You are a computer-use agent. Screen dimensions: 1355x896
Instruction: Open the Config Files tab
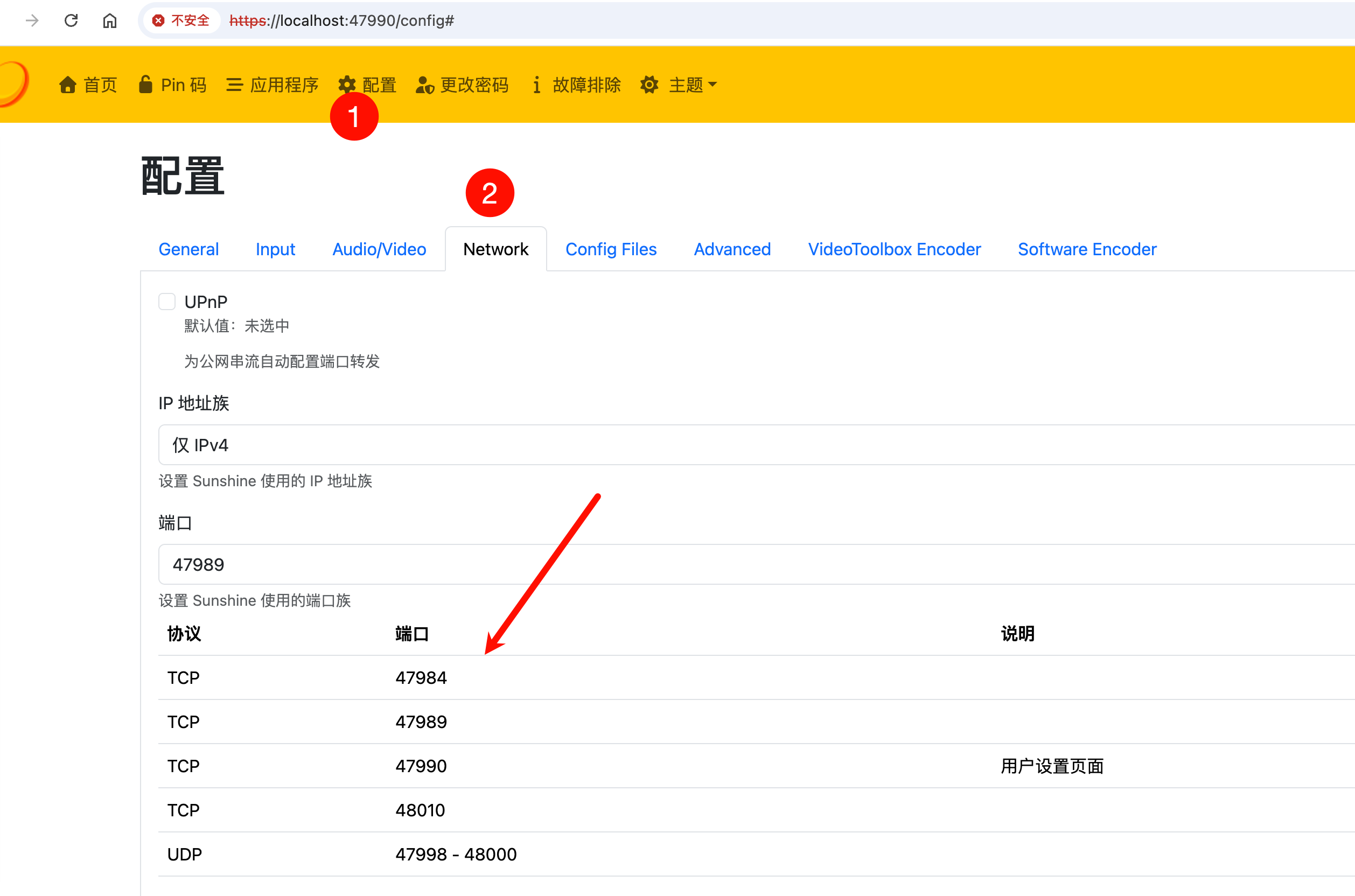coord(610,249)
